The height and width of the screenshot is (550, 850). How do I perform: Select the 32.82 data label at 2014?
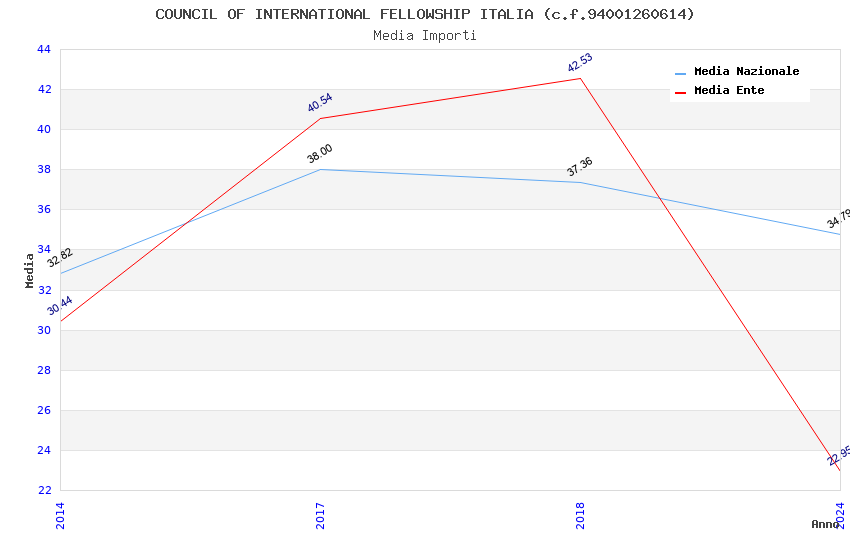[60, 257]
